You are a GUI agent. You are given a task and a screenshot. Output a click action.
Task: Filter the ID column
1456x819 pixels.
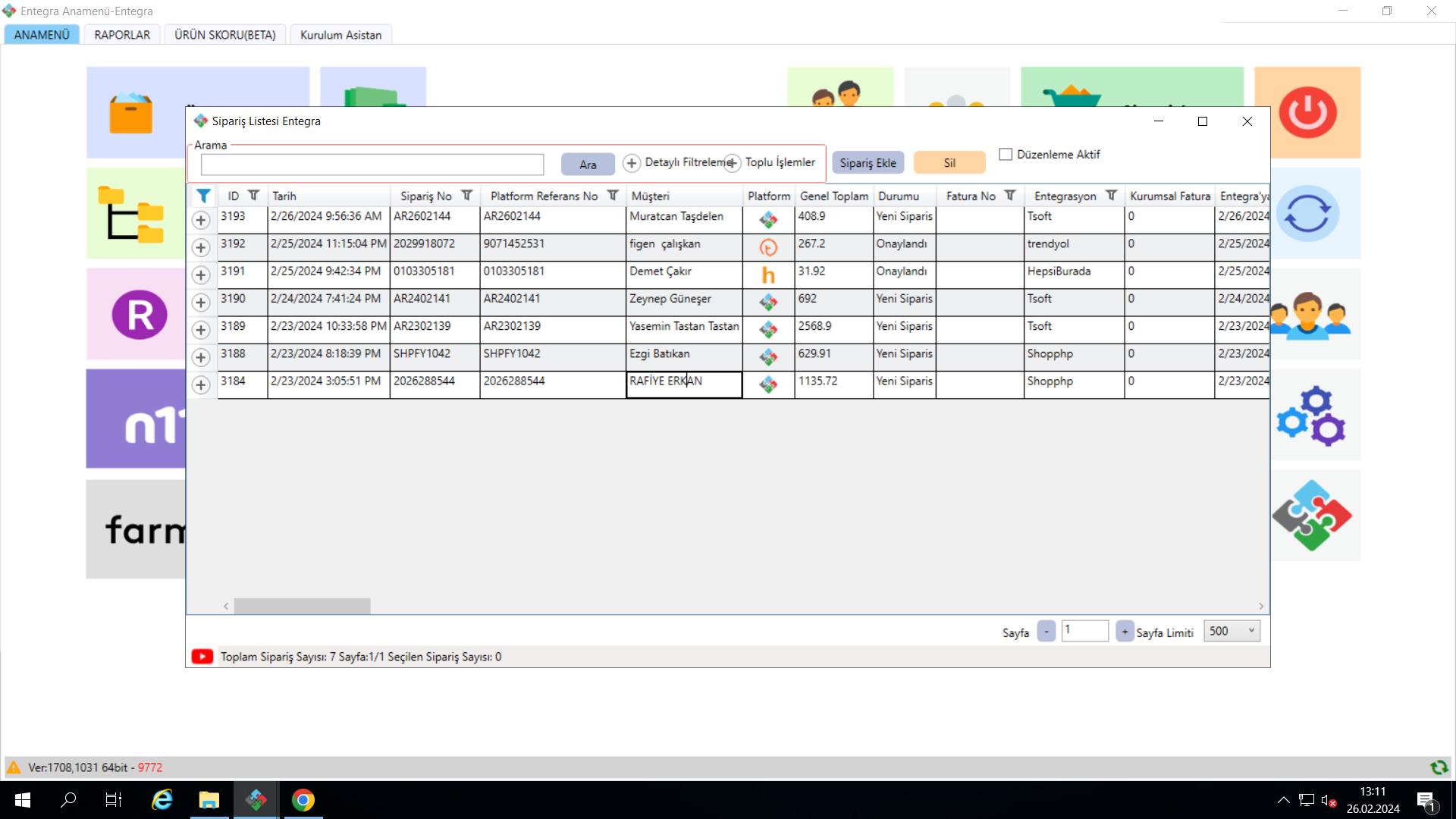coord(254,196)
